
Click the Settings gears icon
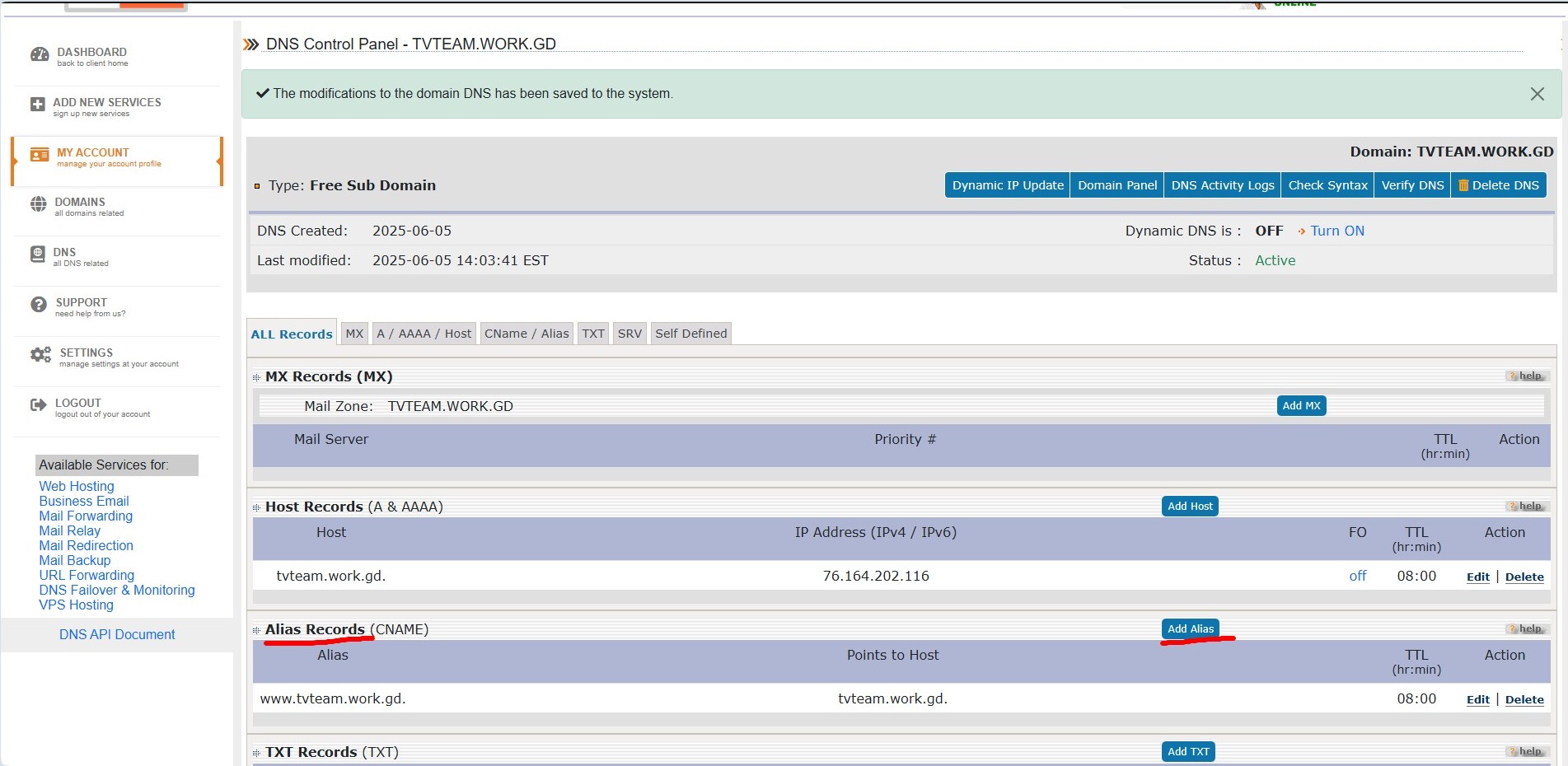[x=40, y=355]
